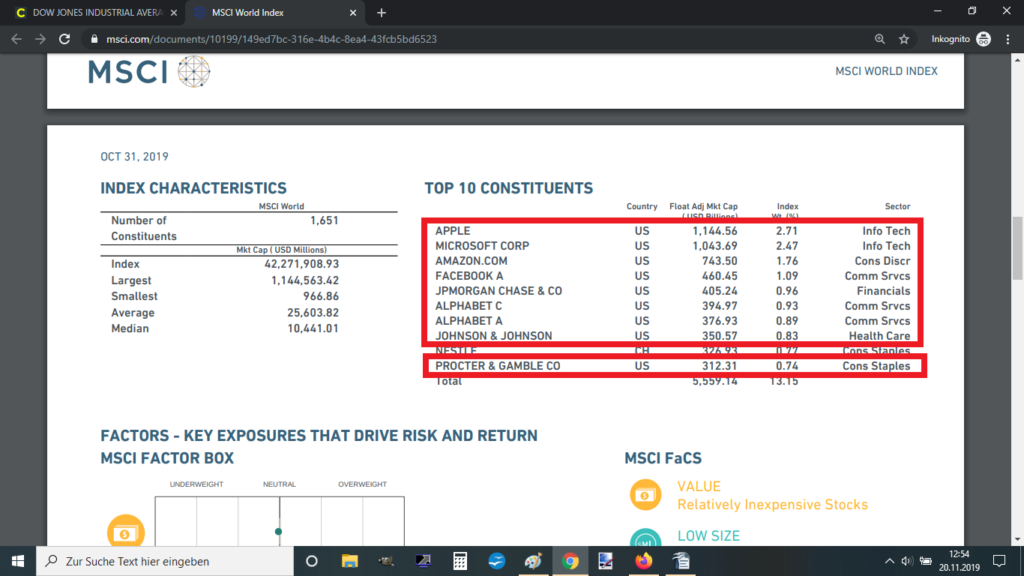Go back to the previous page
This screenshot has height=576, width=1024.
[x=16, y=39]
